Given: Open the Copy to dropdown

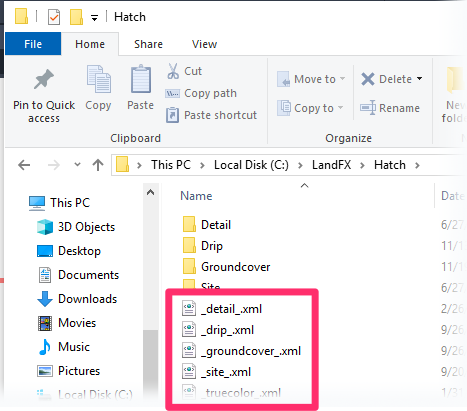Looking at the screenshot, I should pyautogui.click(x=310, y=108).
